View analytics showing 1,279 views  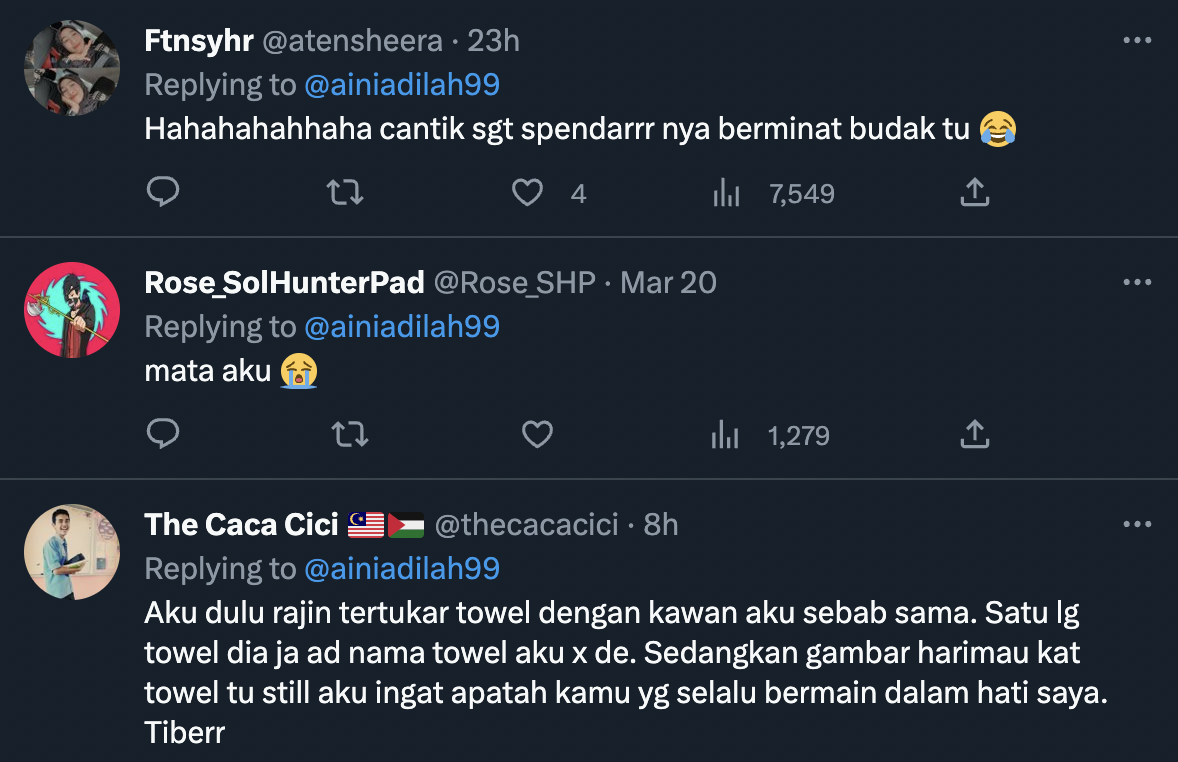(724, 435)
